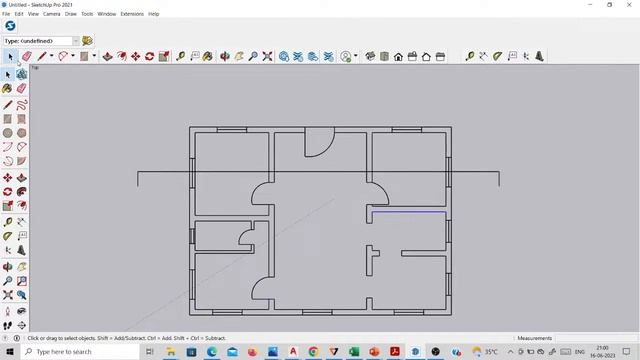Viewport: 640px width, 360px height.
Task: Click the SketchUp logo icon below File menu
Action: 10,26
